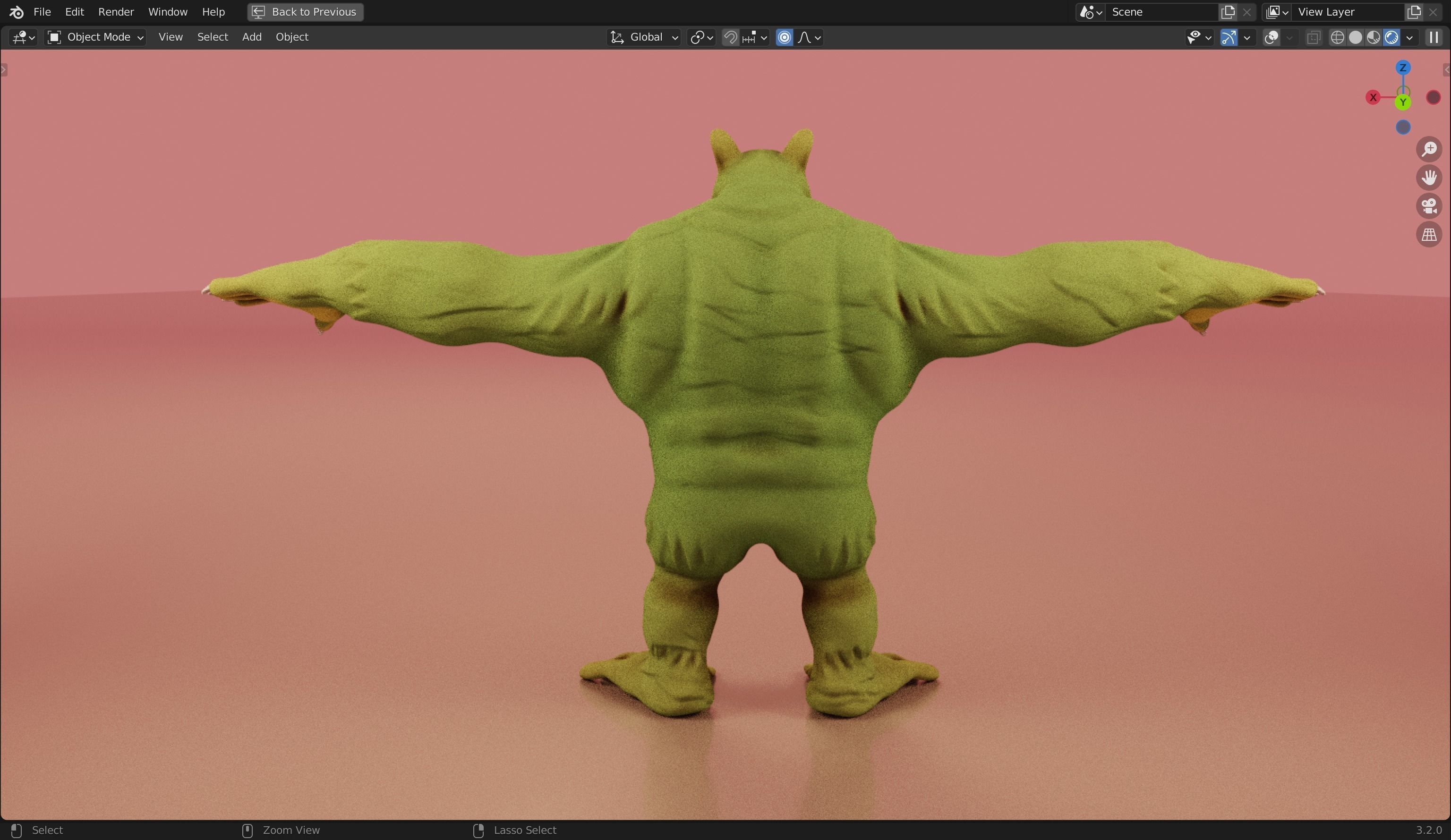Switch to wireframe viewport shading
Viewport: 1451px width, 840px height.
pos(1337,37)
